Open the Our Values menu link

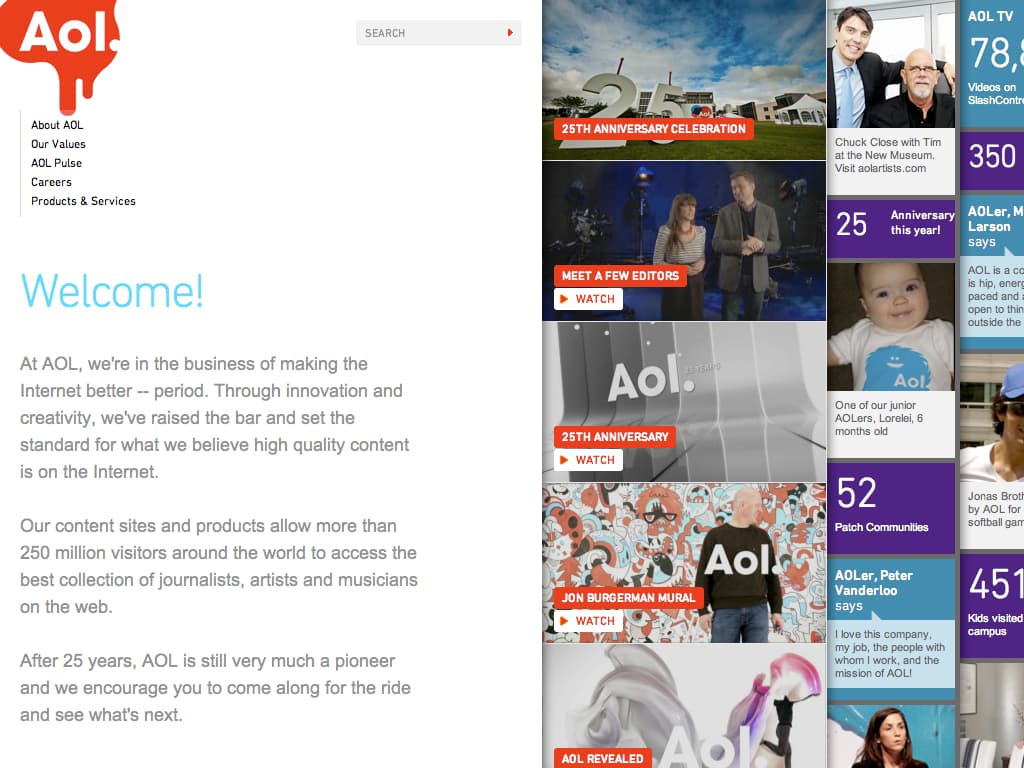point(58,144)
